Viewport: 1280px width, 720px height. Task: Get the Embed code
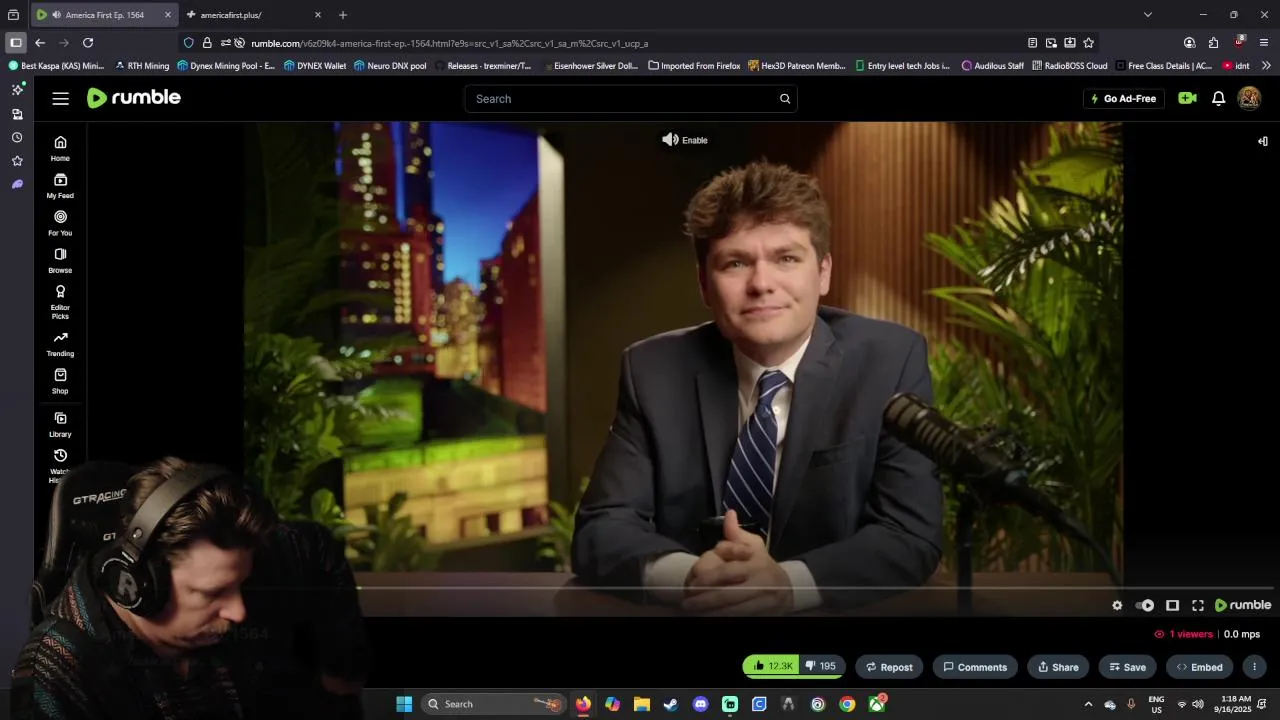tap(1199, 667)
